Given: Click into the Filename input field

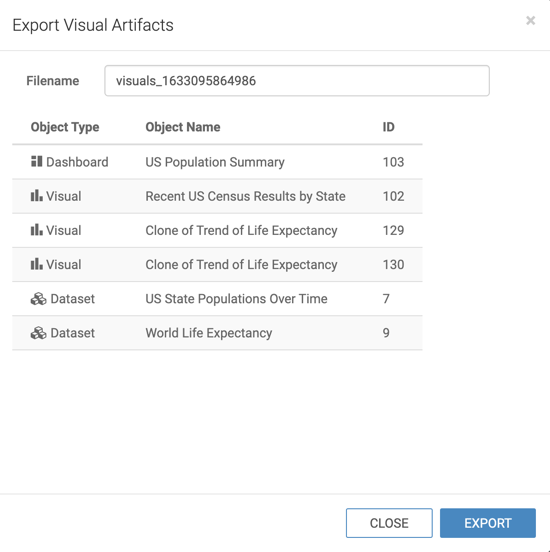Looking at the screenshot, I should pos(297,81).
